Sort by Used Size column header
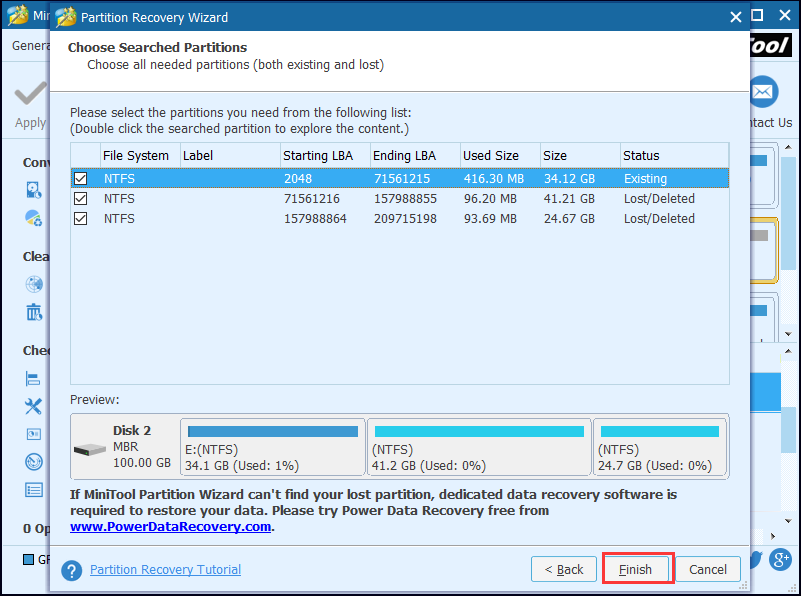Screen dimensions: 801x596 500,155
